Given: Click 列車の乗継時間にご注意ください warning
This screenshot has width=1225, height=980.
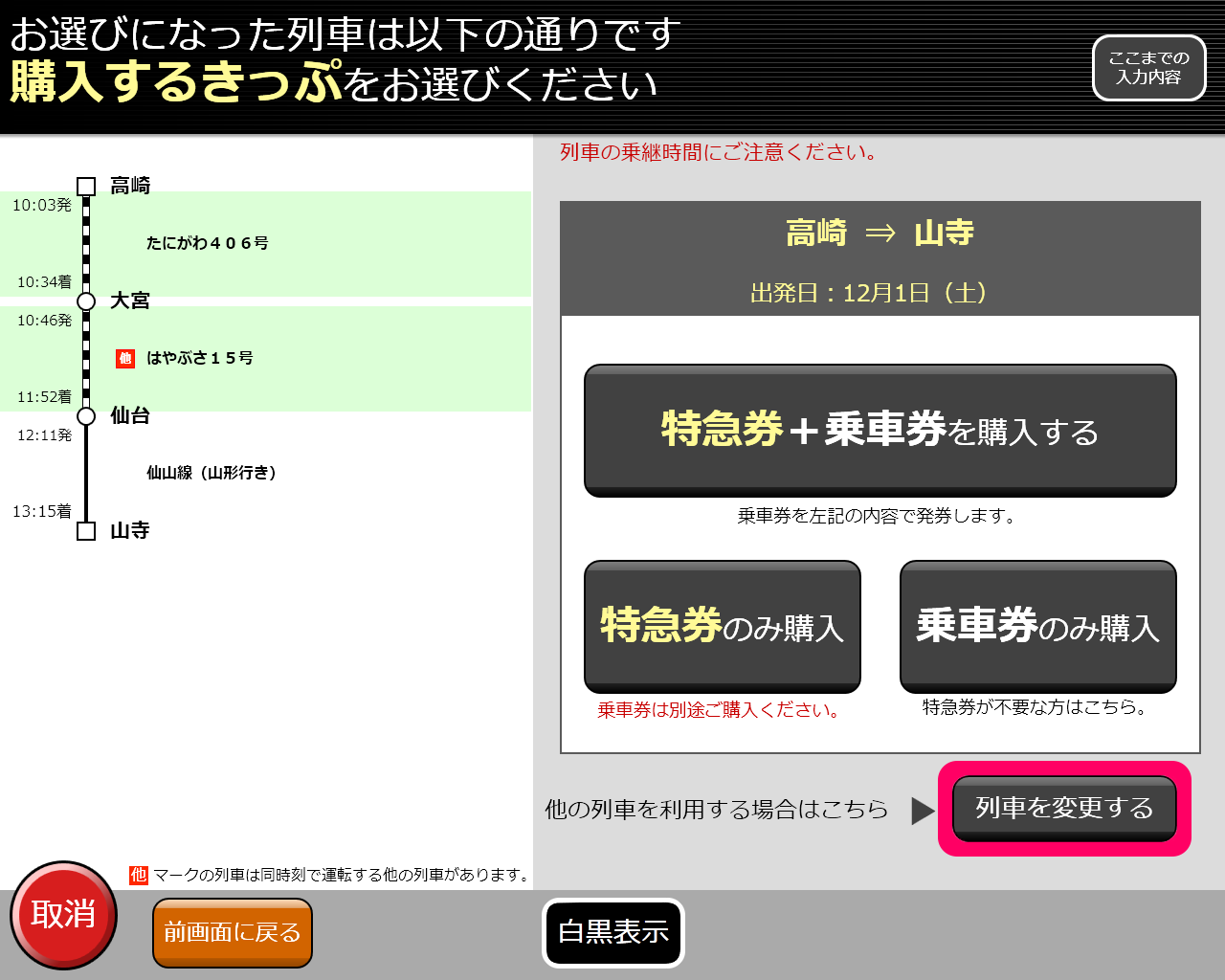Looking at the screenshot, I should pyautogui.click(x=719, y=152).
